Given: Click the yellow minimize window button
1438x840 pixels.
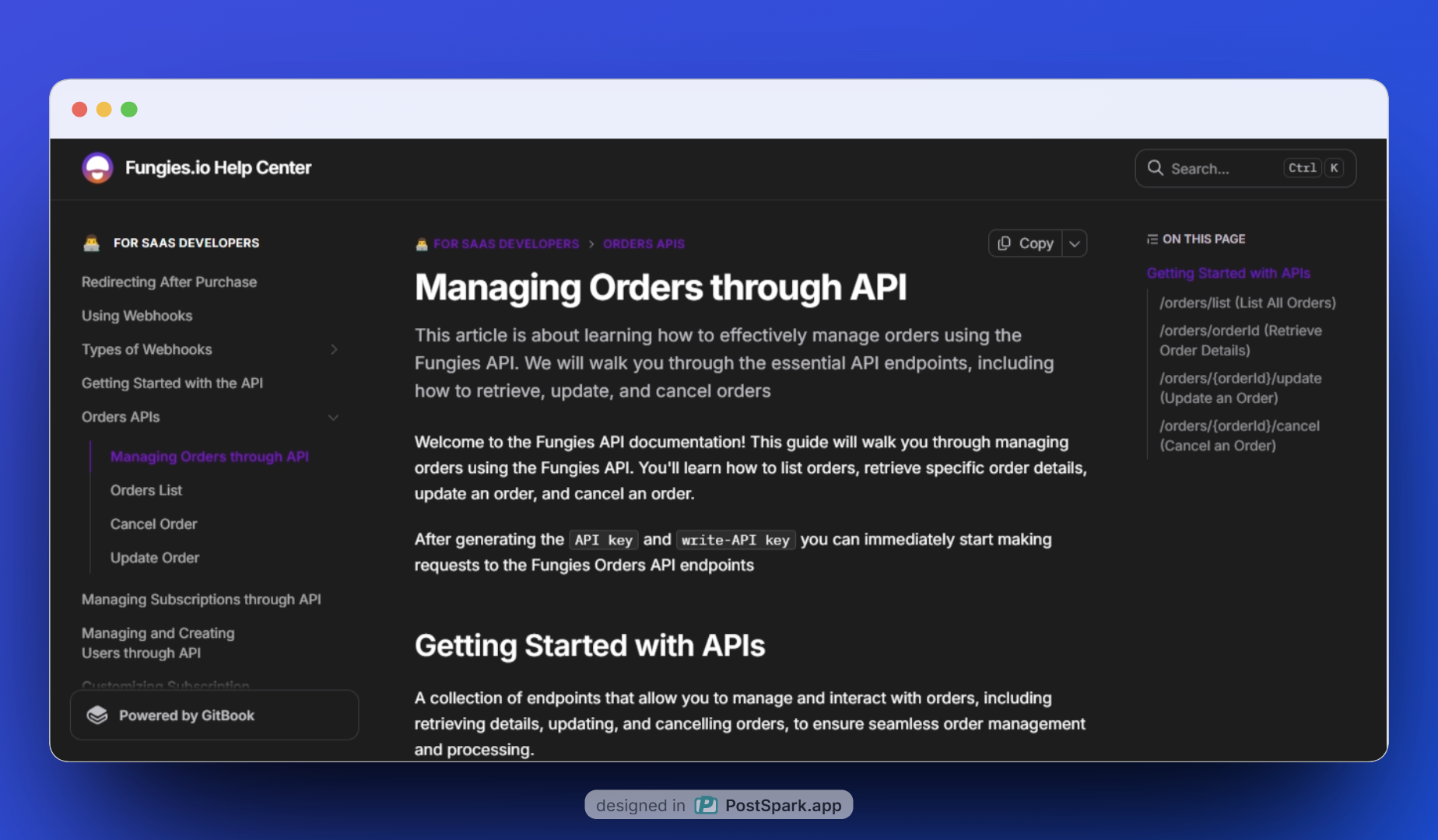Looking at the screenshot, I should [104, 110].
